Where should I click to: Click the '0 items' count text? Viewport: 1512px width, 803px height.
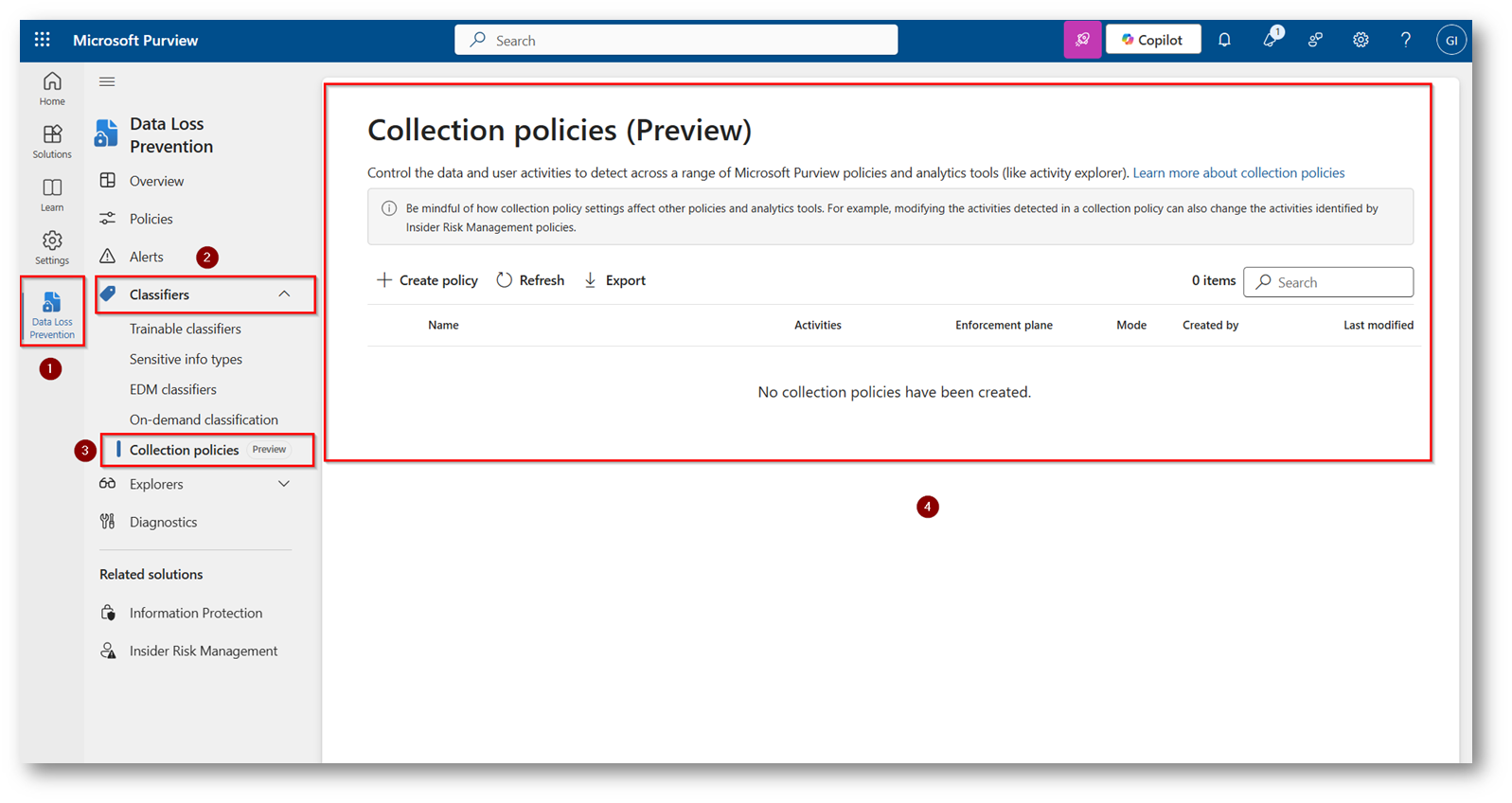[1214, 280]
